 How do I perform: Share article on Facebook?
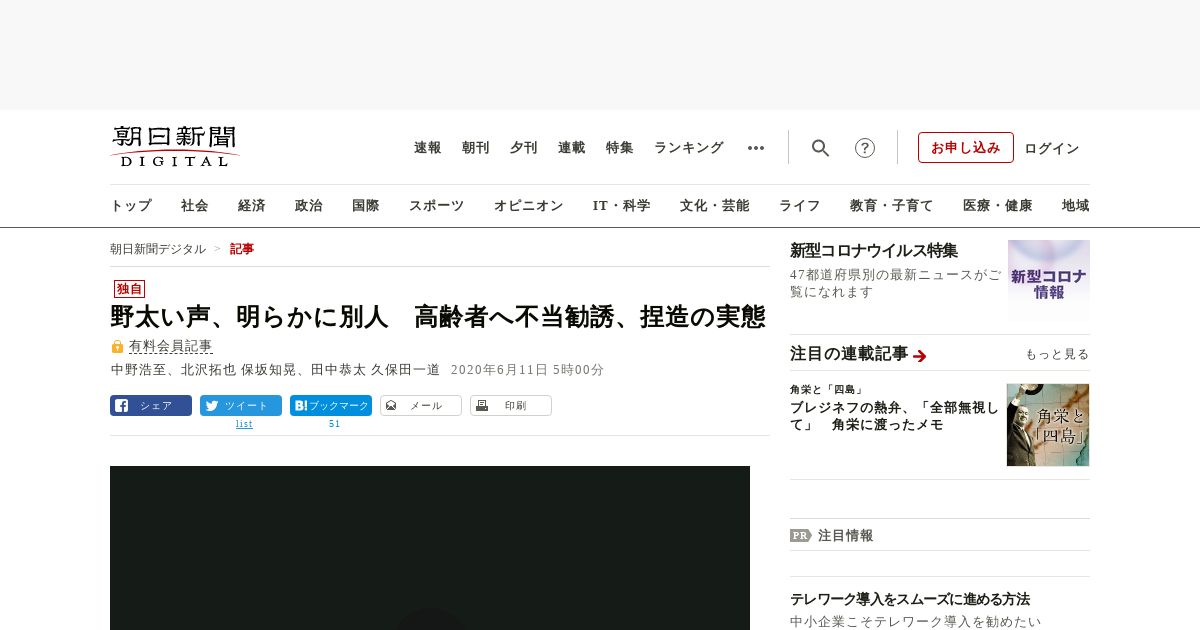151,405
